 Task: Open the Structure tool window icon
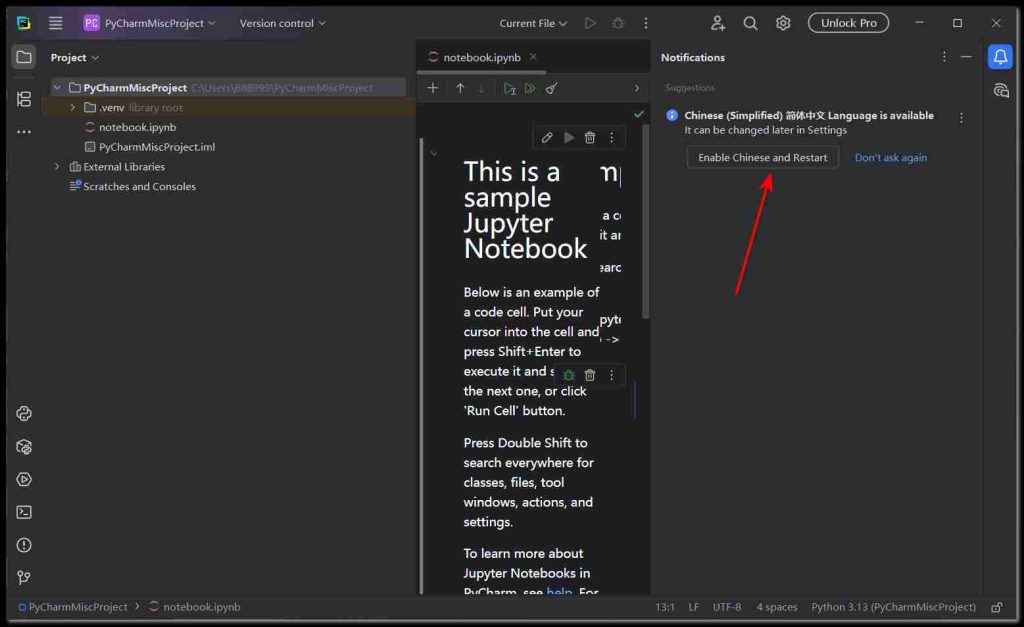tap(24, 99)
